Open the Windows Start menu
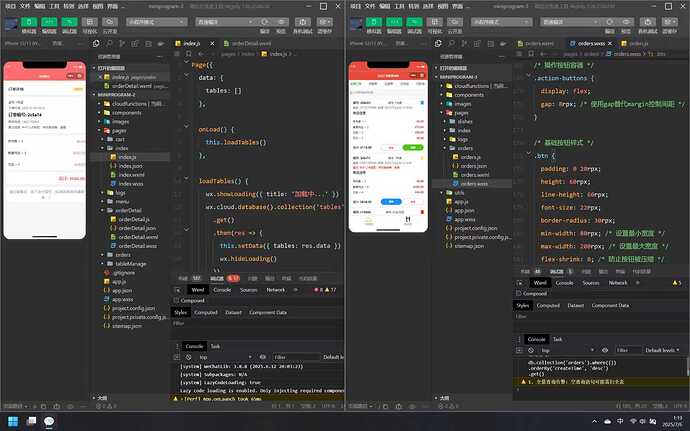The width and height of the screenshot is (690, 431). [13, 421]
